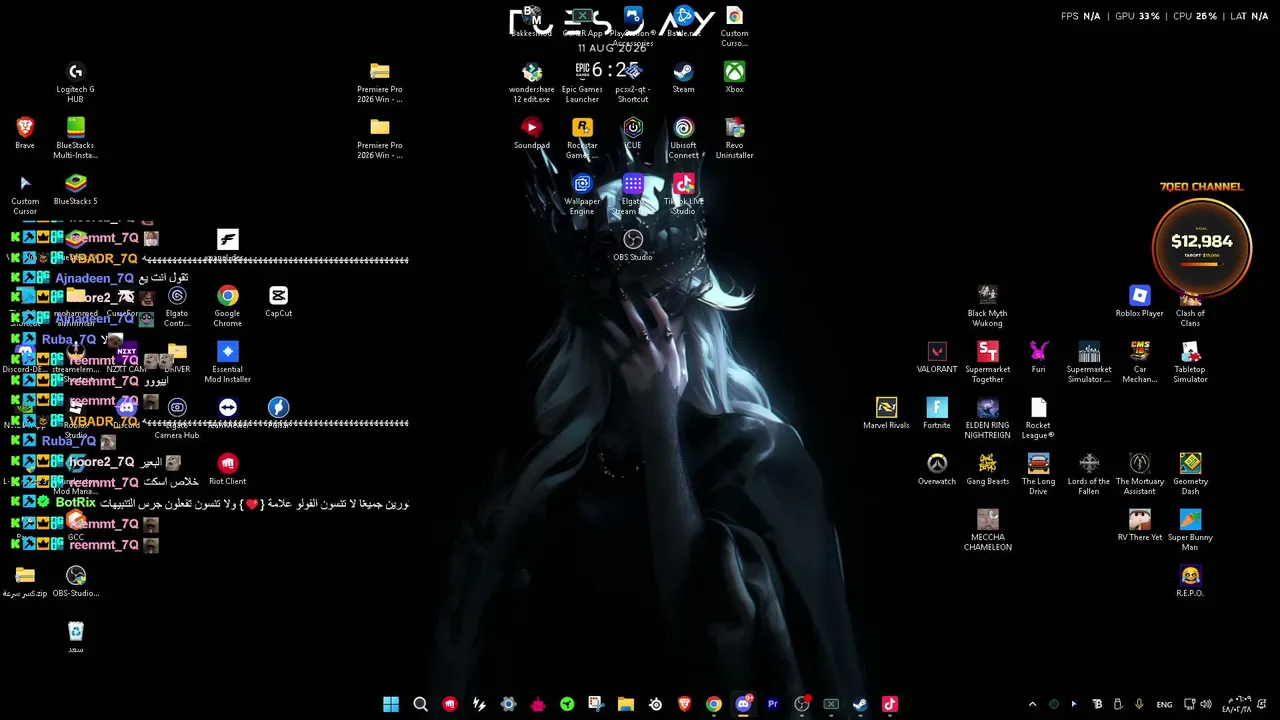
Task: Open The Mortuary Assistant shortcut
Action: (x=1139, y=474)
